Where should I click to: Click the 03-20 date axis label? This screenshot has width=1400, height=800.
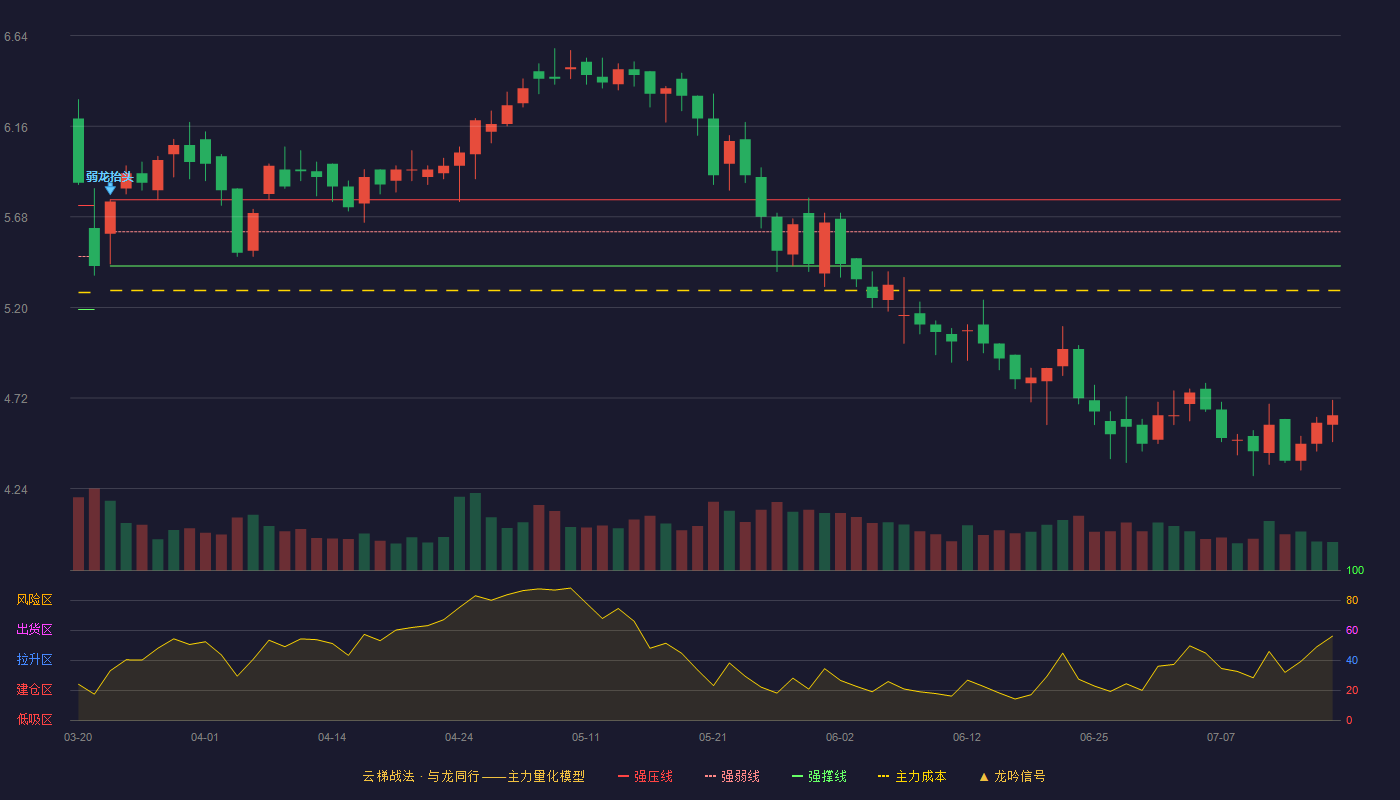(78, 737)
